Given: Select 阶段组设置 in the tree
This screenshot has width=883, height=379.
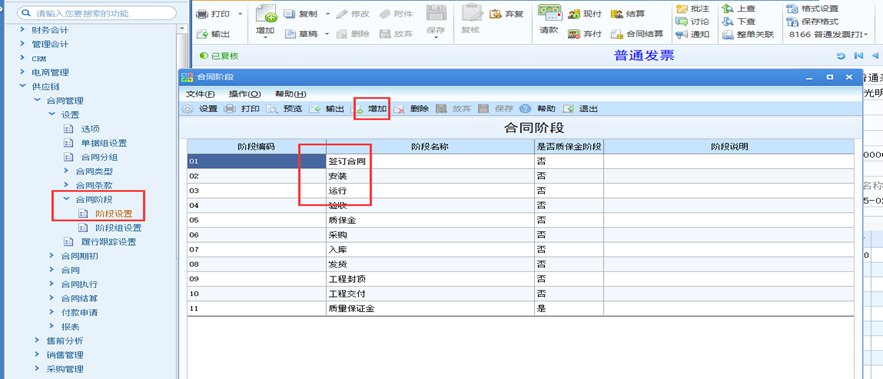Looking at the screenshot, I should coord(118,228).
